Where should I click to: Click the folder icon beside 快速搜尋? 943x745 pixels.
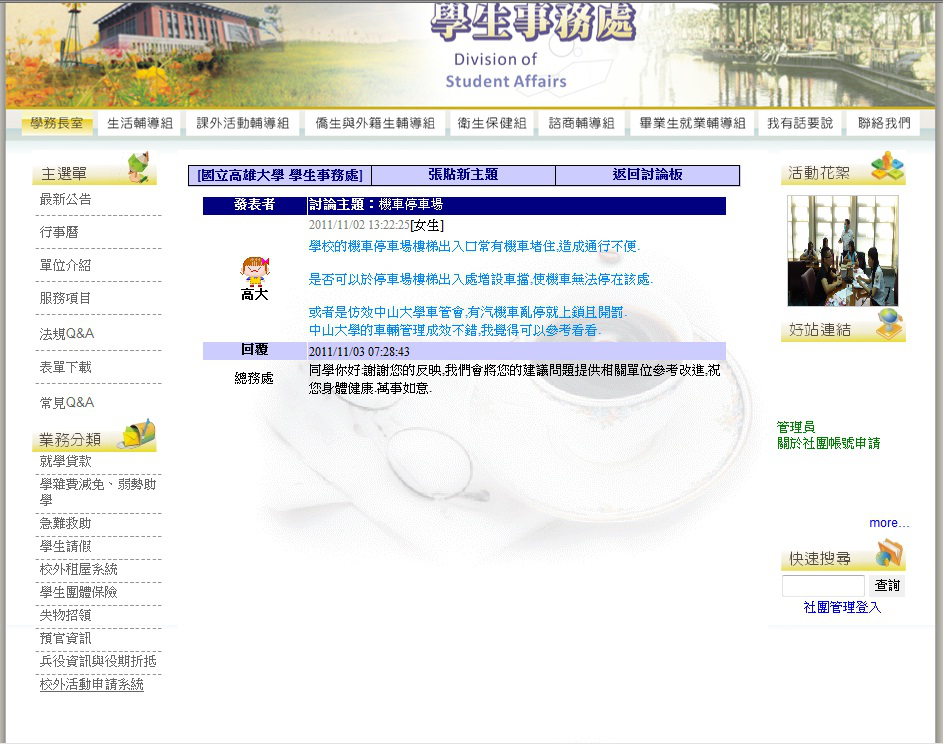[x=889, y=553]
